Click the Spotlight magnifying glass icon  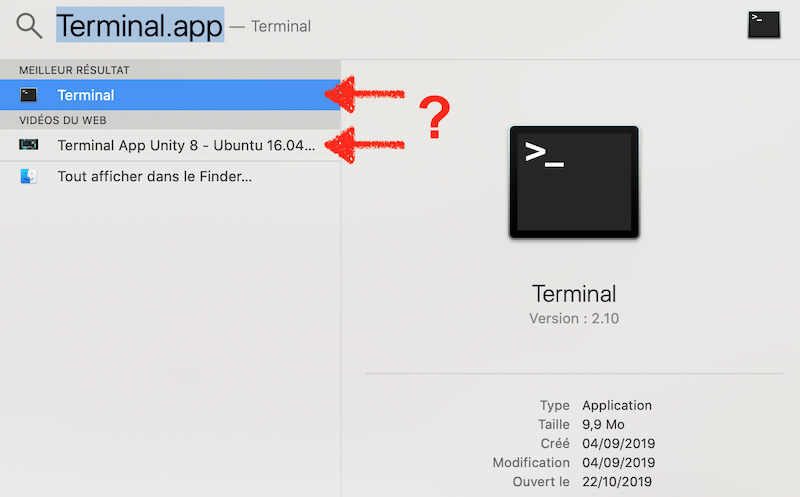click(29, 26)
